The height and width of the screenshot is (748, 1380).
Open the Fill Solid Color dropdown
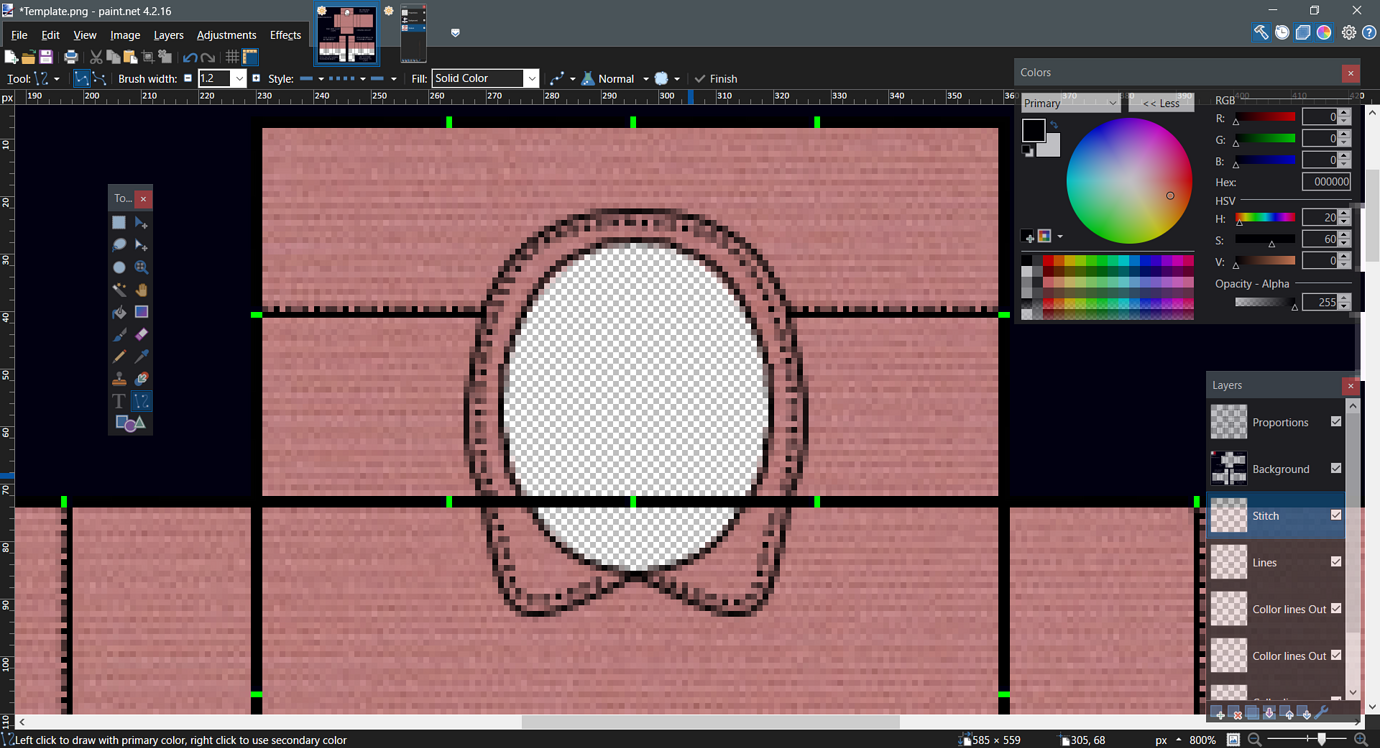coord(531,78)
